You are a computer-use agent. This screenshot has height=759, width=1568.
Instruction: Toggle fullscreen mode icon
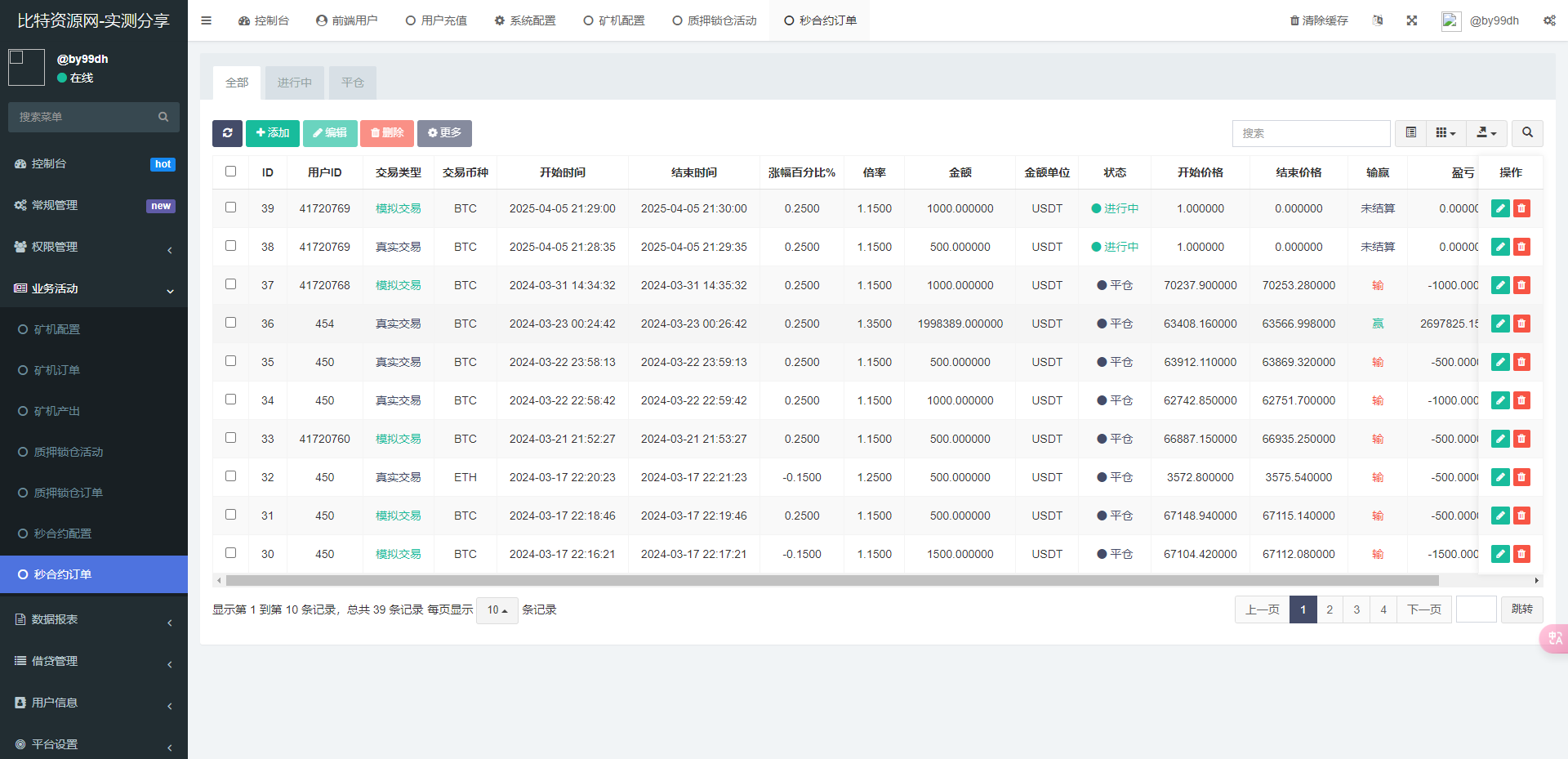[x=1412, y=20]
